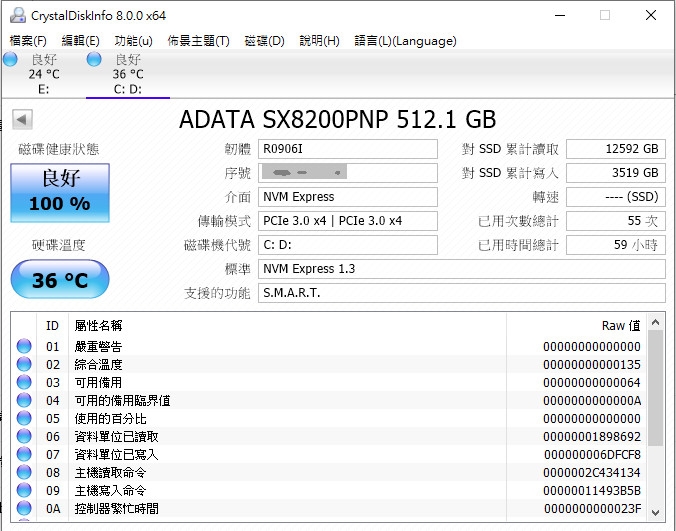676x531 pixels.
Task: Click raw value 0000000000000A
Action: pyautogui.click(x=592, y=401)
